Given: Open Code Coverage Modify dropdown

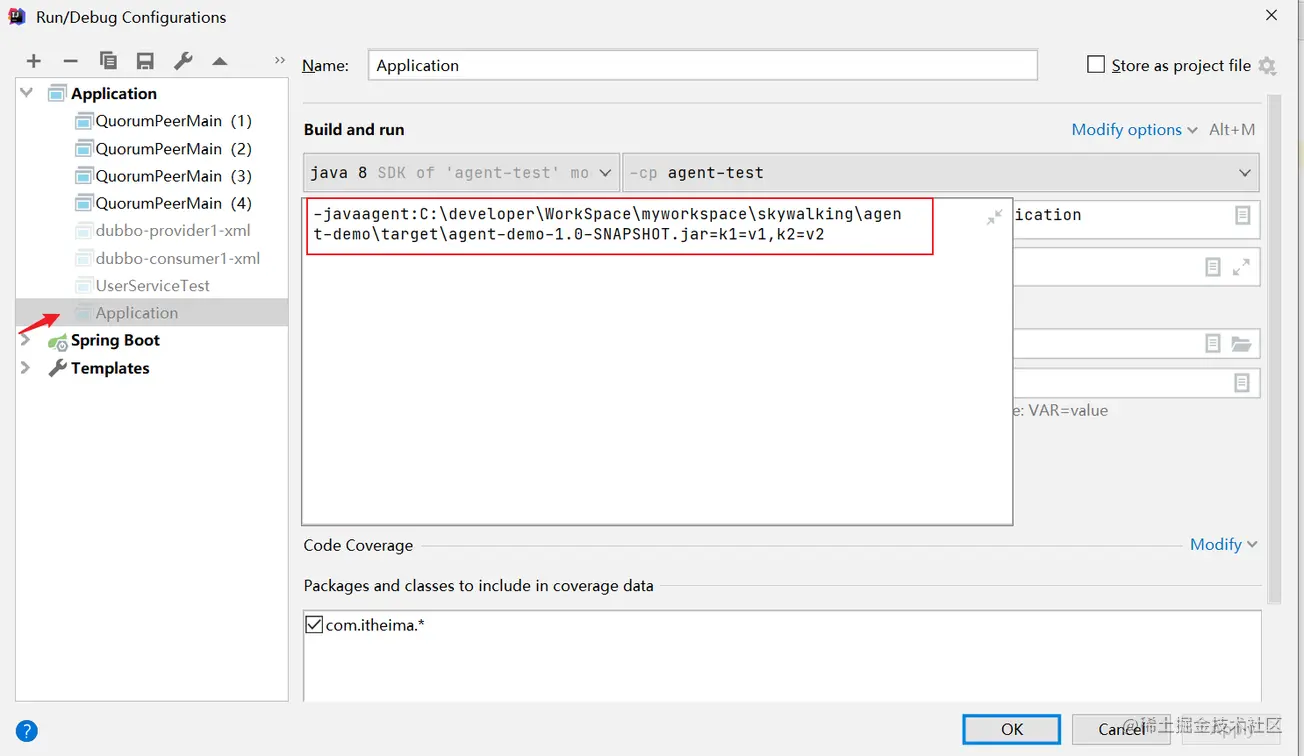Looking at the screenshot, I should click(1224, 544).
